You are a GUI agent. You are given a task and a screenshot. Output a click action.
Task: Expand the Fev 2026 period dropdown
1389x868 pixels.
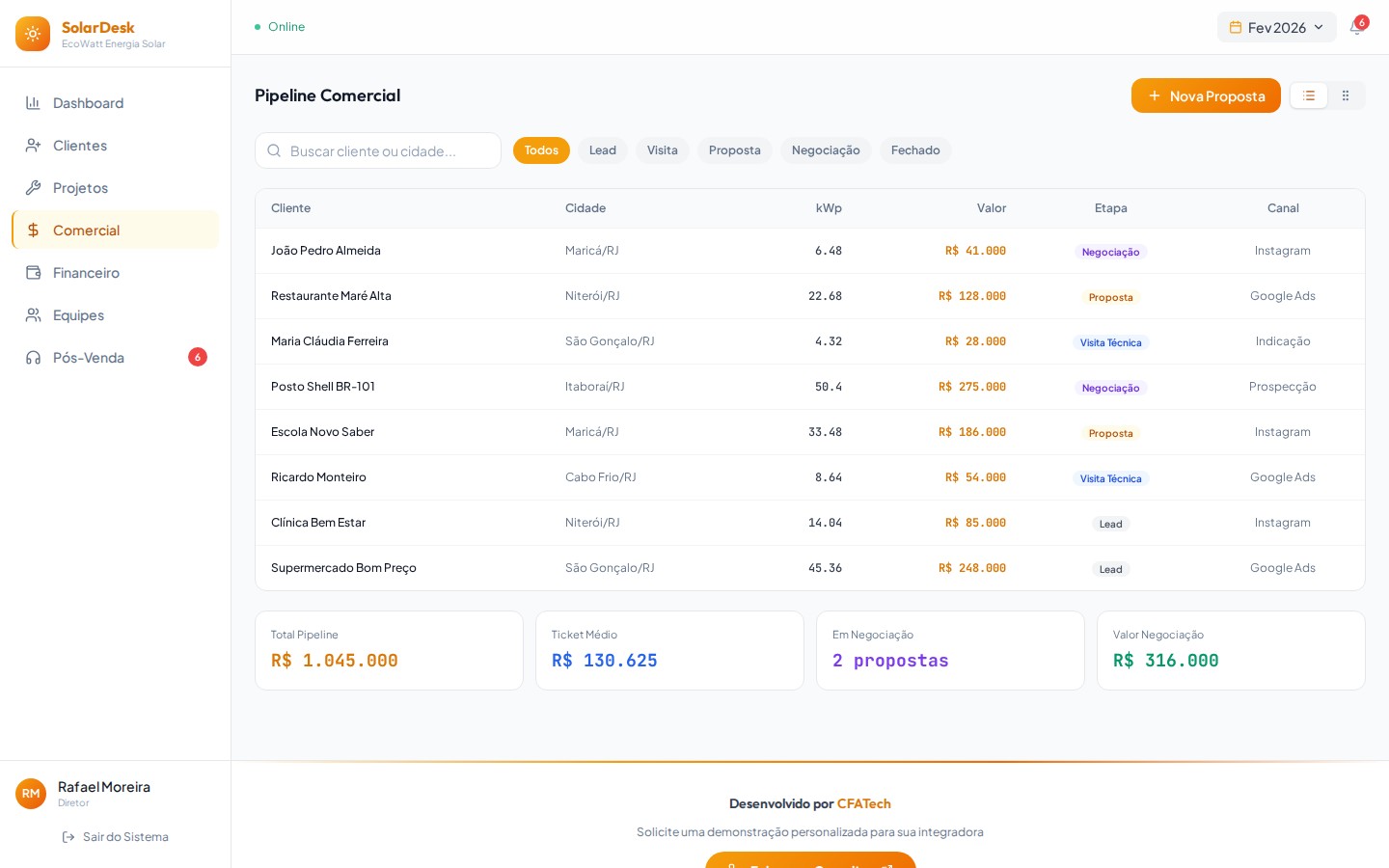point(1276,27)
